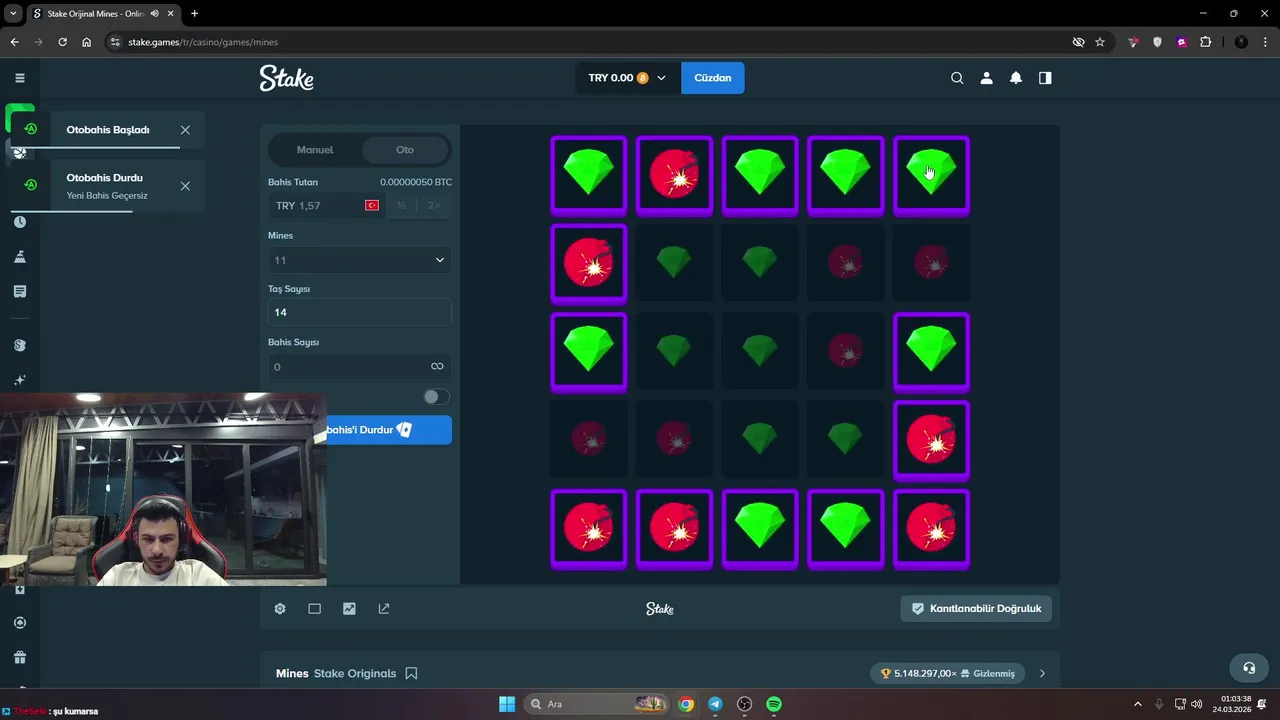
Task: Open live support headset button
Action: tap(1249, 667)
